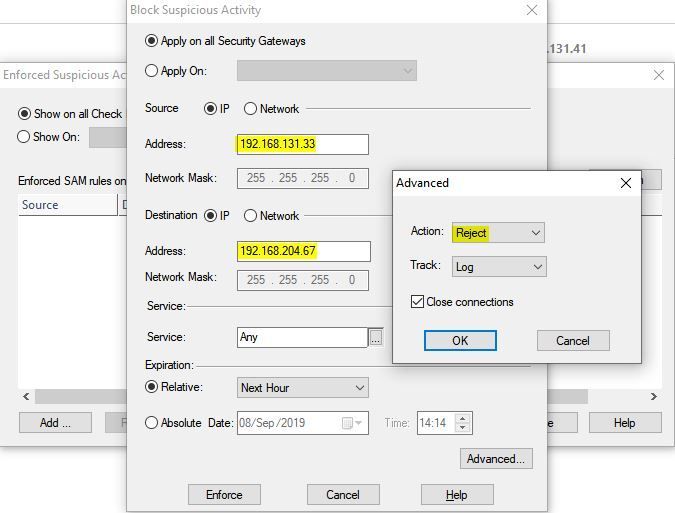Increase the Time value with up arrow
Viewport: 675px width, 513px height.
462,419
